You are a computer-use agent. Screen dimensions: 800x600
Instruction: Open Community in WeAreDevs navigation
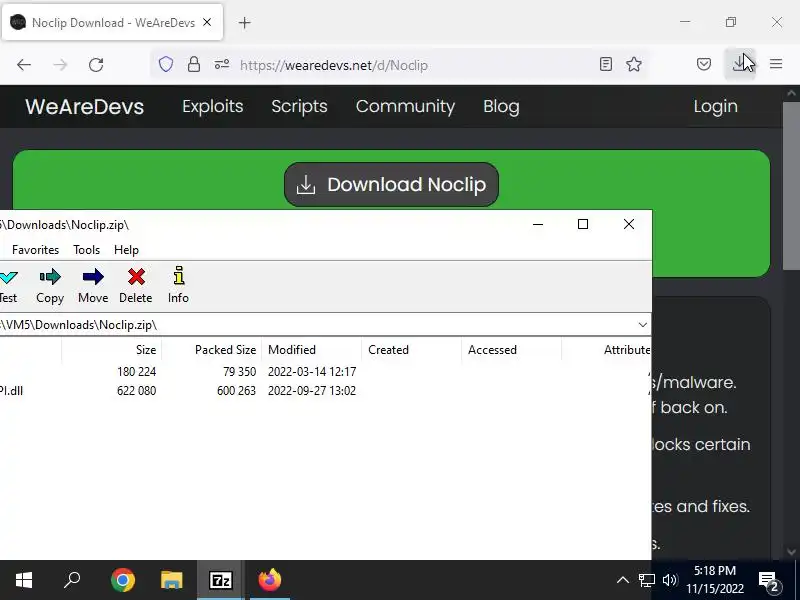(x=405, y=106)
